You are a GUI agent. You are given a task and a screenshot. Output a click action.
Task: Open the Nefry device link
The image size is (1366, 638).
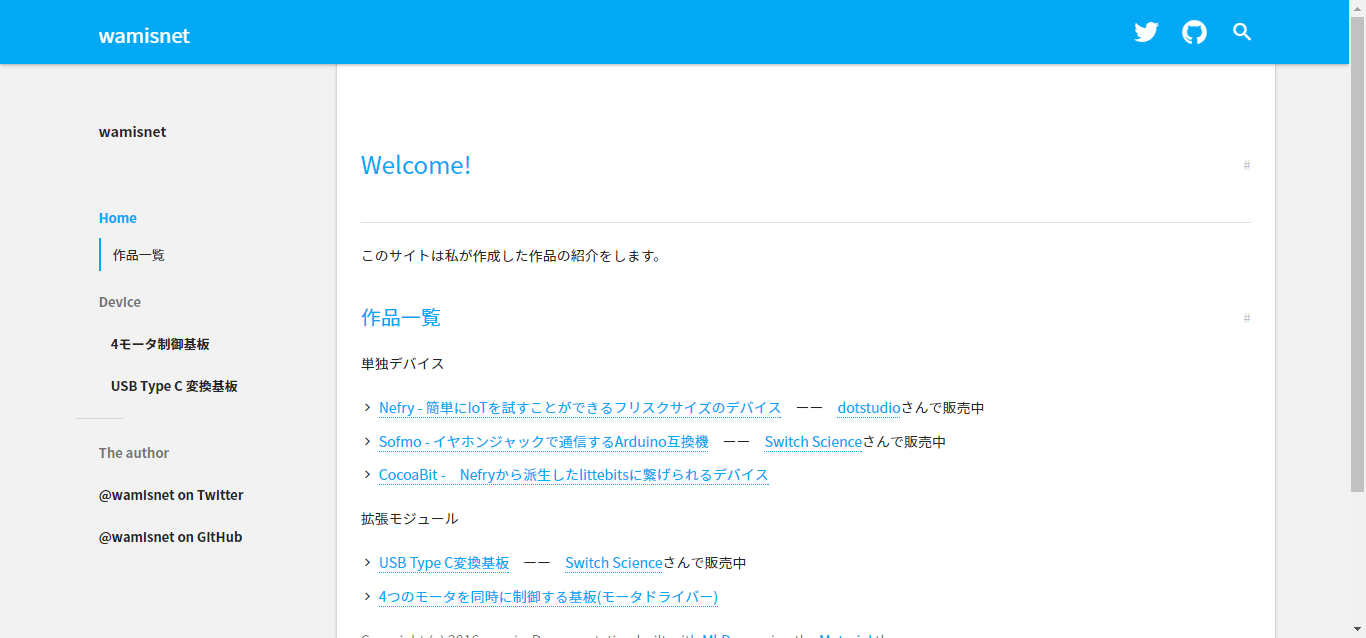click(x=580, y=408)
